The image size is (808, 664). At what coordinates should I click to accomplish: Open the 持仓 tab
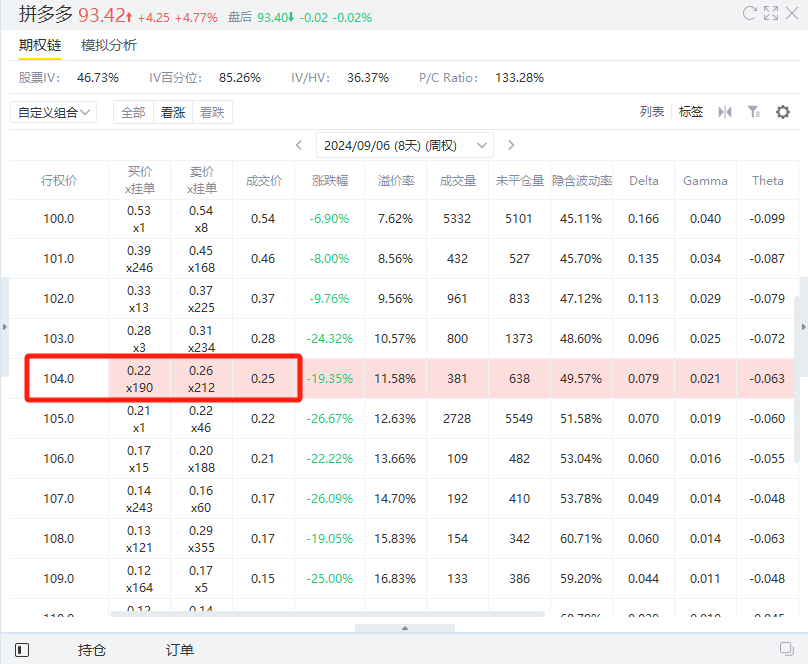pos(92,650)
